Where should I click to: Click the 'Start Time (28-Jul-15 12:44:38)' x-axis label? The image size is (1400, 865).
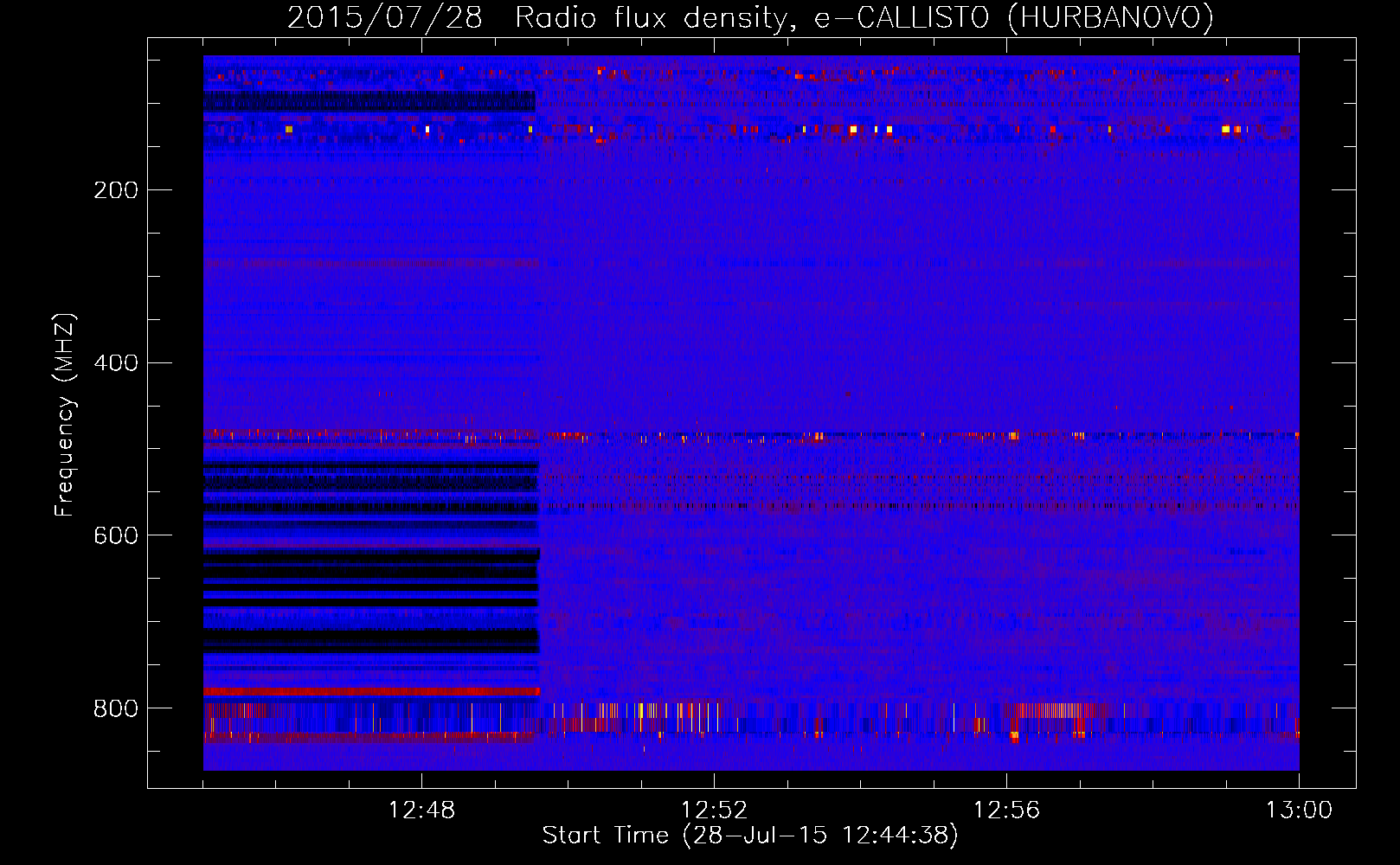pyautogui.click(x=750, y=836)
